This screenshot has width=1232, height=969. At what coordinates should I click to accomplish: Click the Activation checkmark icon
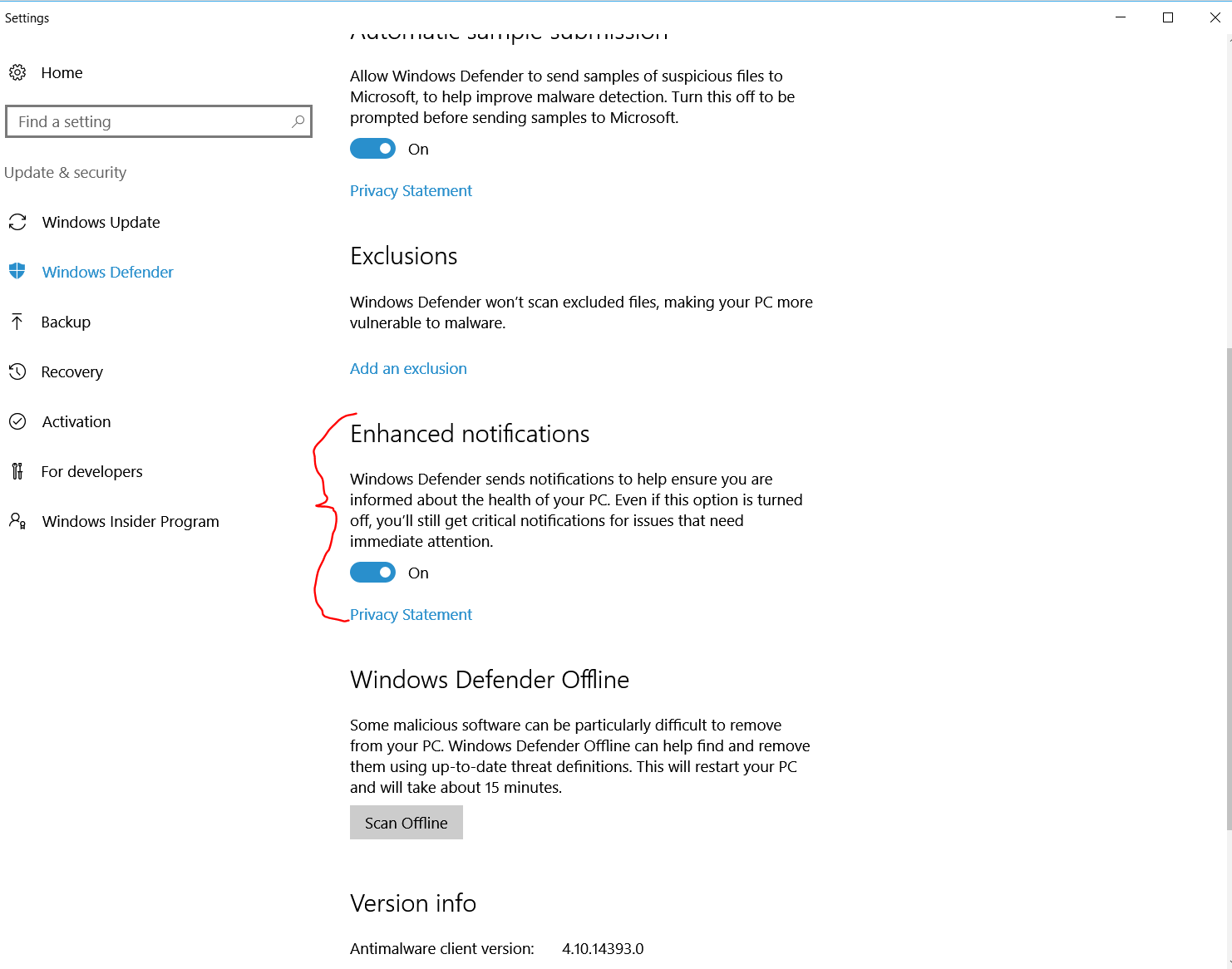click(x=17, y=421)
